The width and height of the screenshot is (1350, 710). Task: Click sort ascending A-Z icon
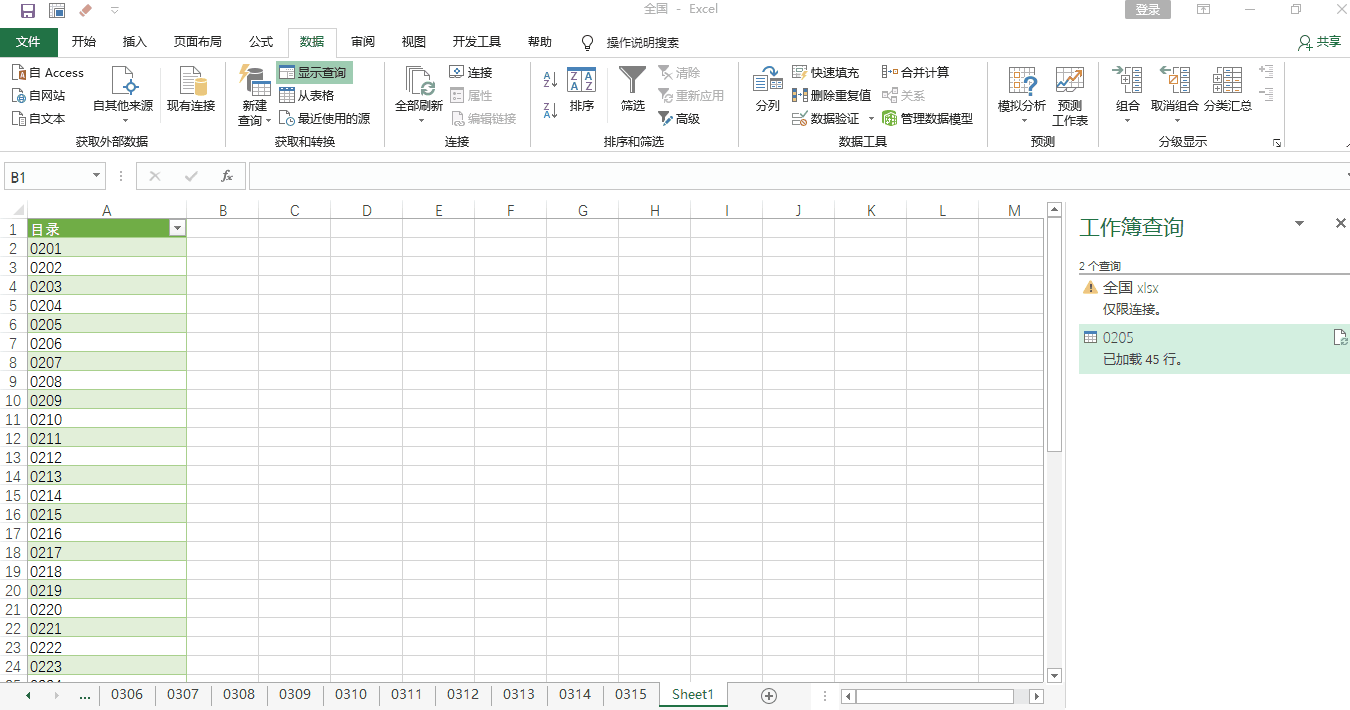550,80
